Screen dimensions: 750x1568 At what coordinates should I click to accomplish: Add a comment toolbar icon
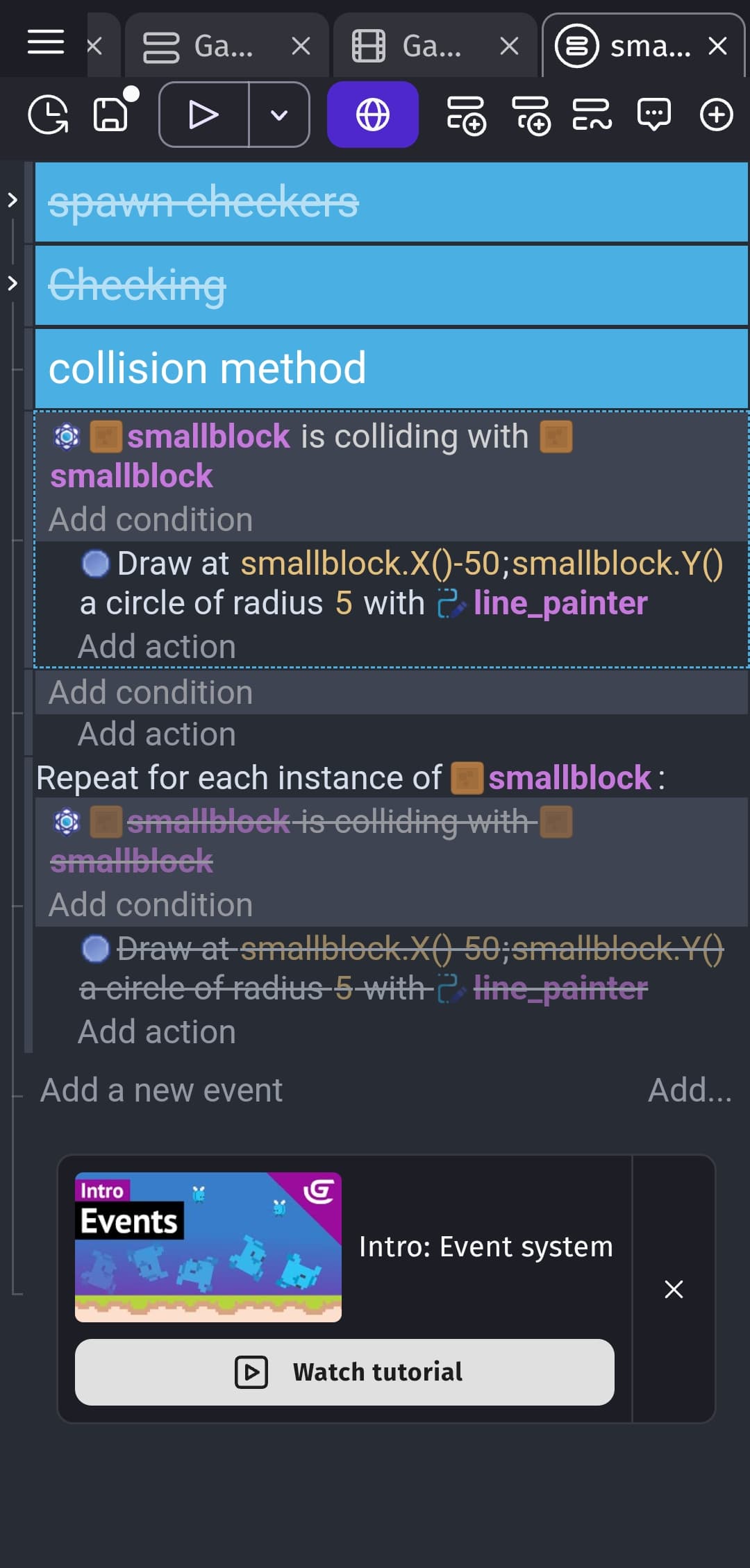(654, 115)
